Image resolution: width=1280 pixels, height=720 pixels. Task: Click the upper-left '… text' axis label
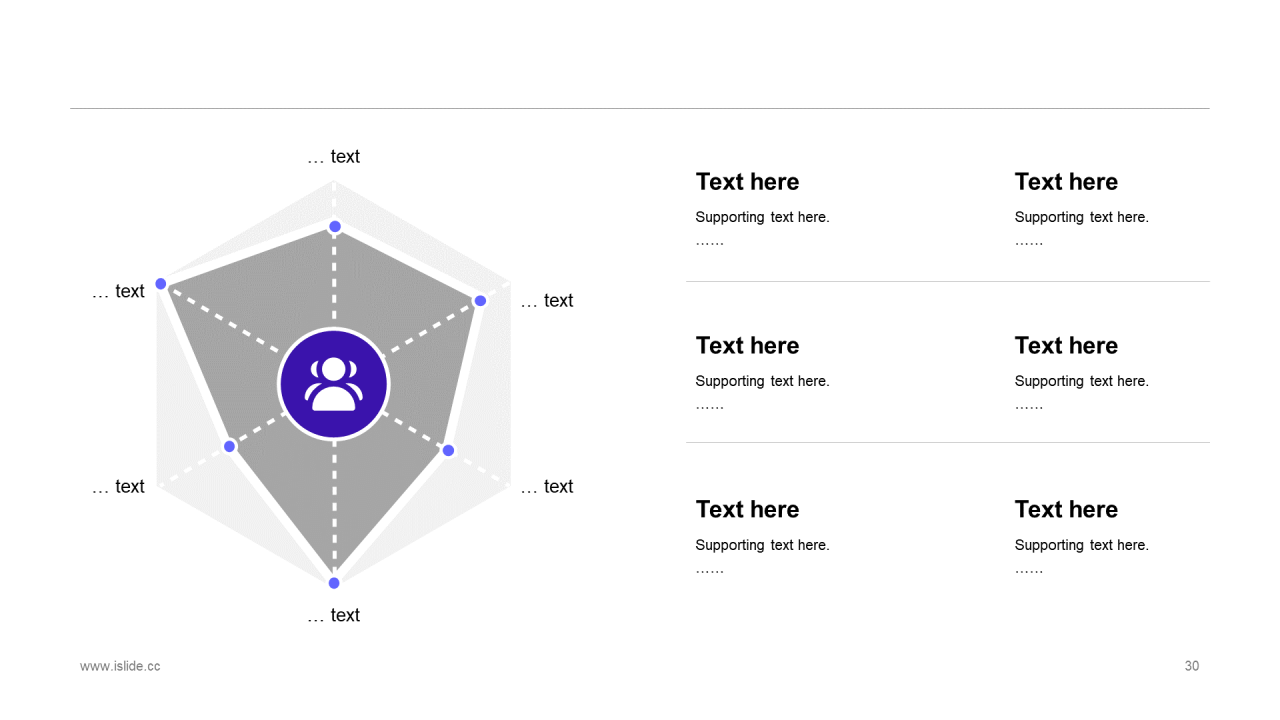tap(118, 291)
